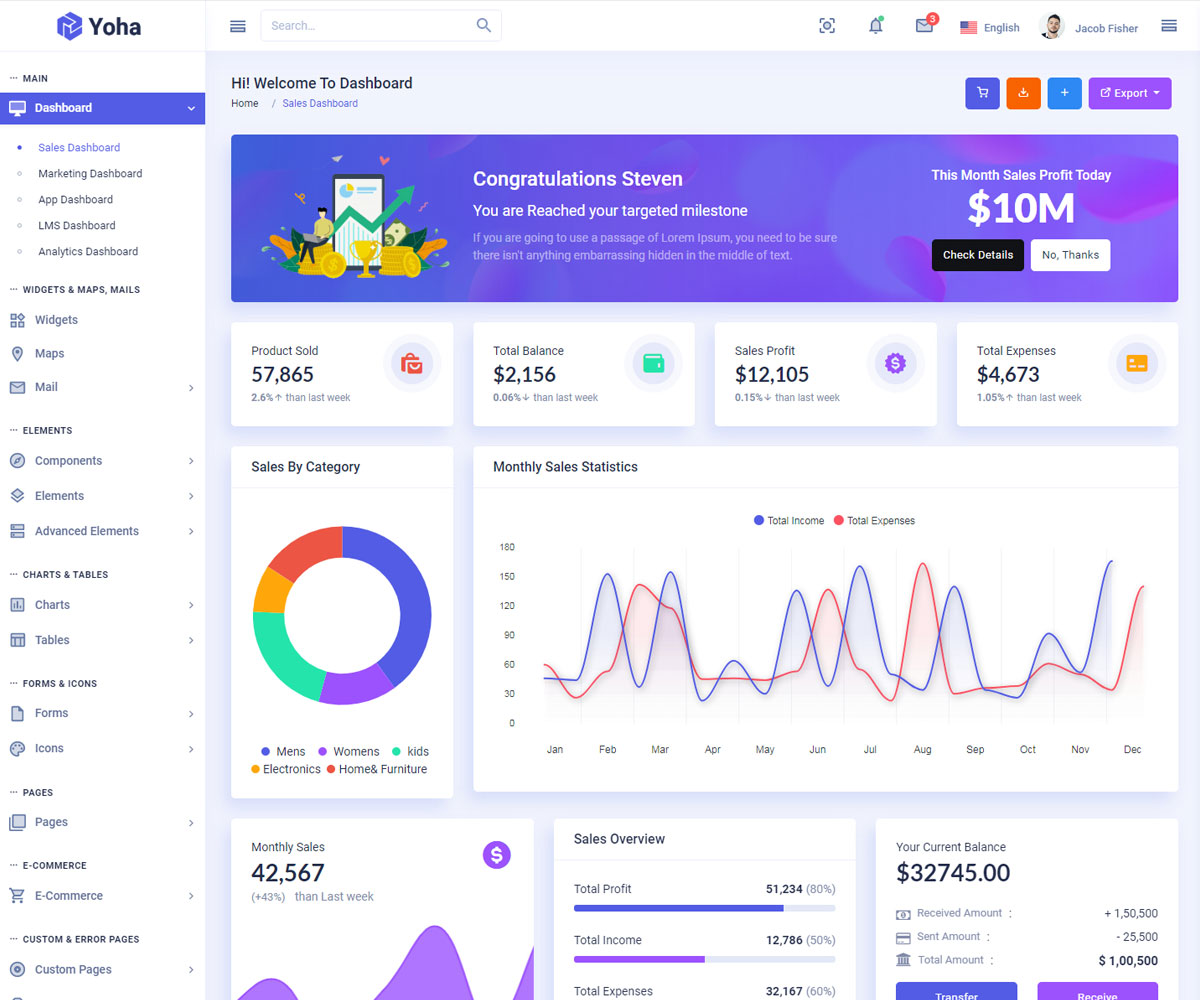Click the No, Thanks button
The height and width of the screenshot is (1000, 1200).
coord(1070,255)
